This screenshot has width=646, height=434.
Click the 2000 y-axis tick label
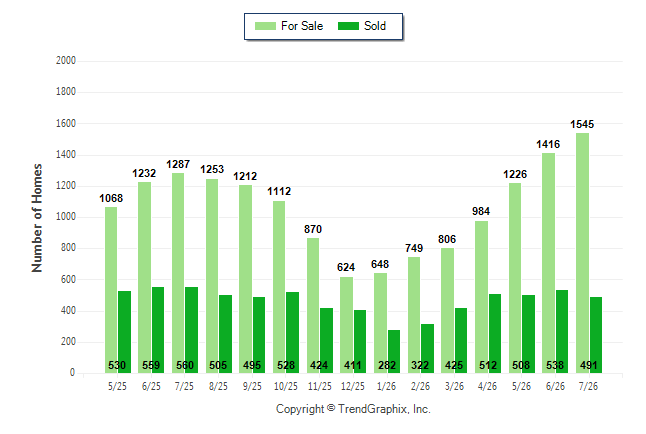coord(66,61)
